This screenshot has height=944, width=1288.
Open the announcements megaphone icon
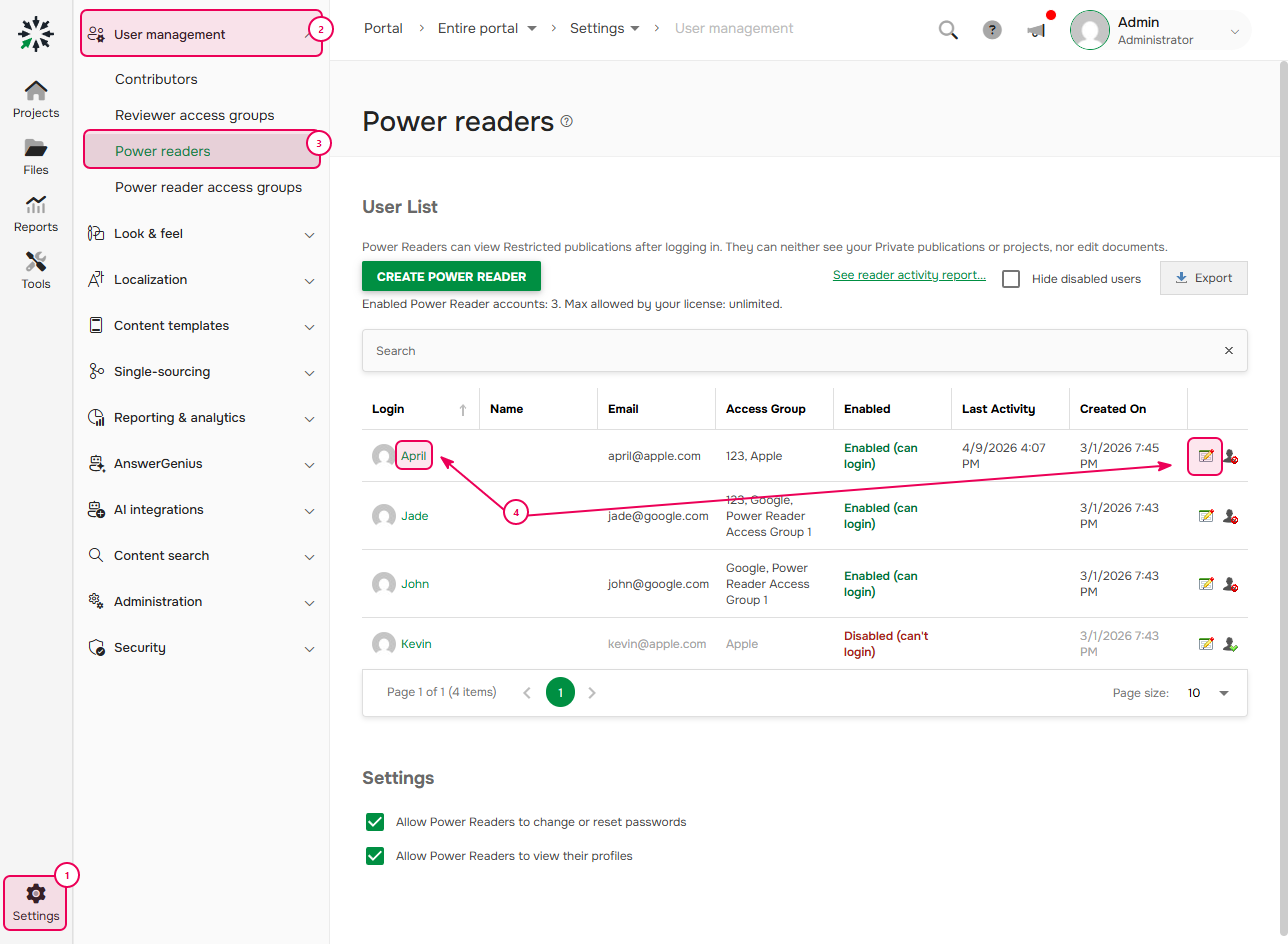click(1037, 30)
